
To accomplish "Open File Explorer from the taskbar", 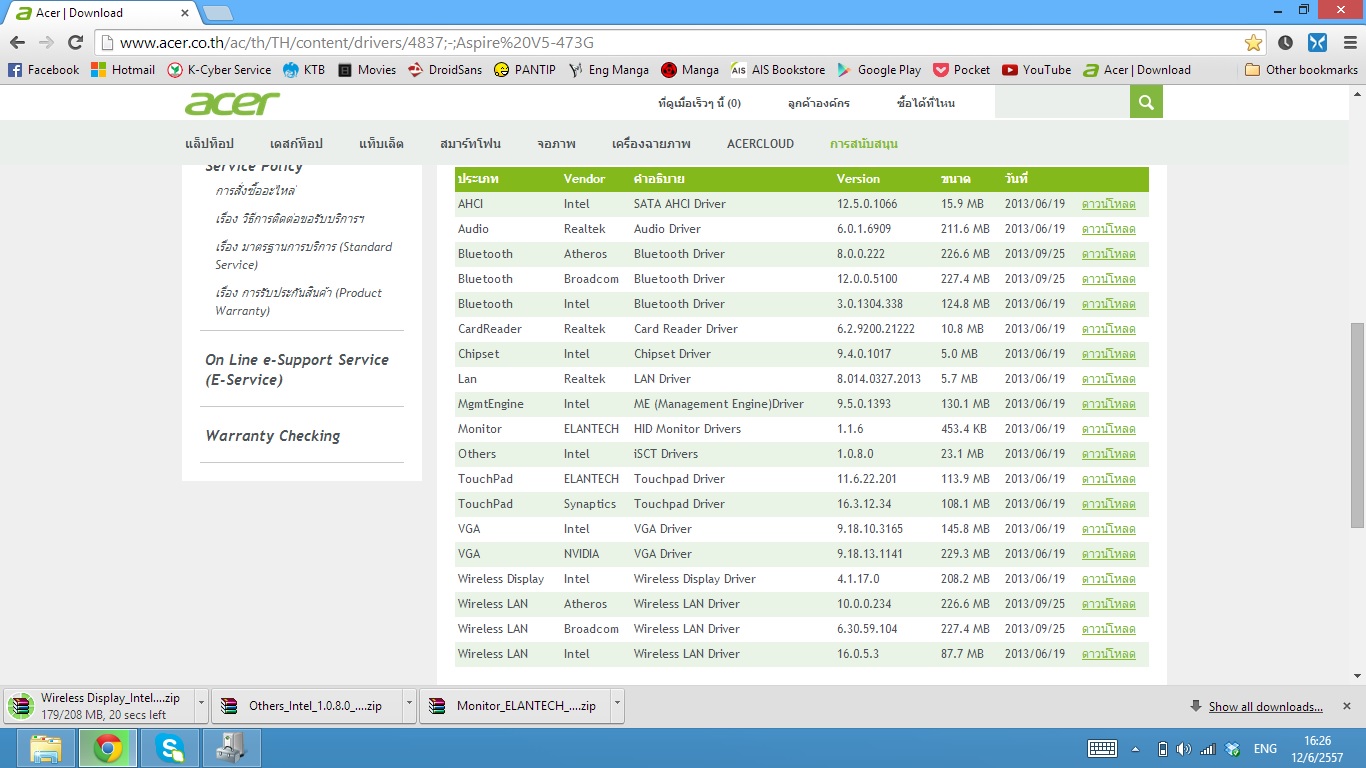I will pyautogui.click(x=46, y=748).
